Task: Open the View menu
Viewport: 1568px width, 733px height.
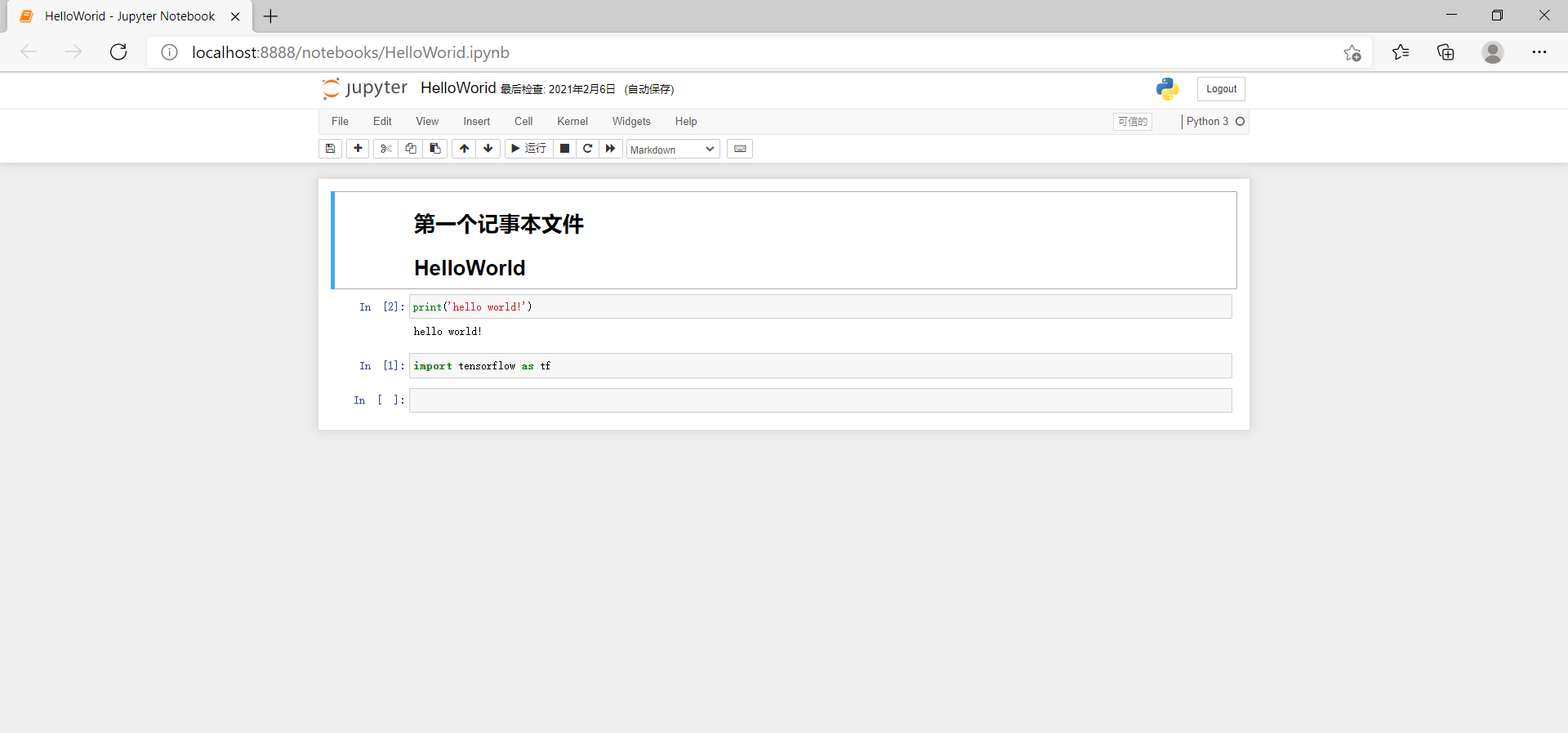Action: click(x=427, y=121)
